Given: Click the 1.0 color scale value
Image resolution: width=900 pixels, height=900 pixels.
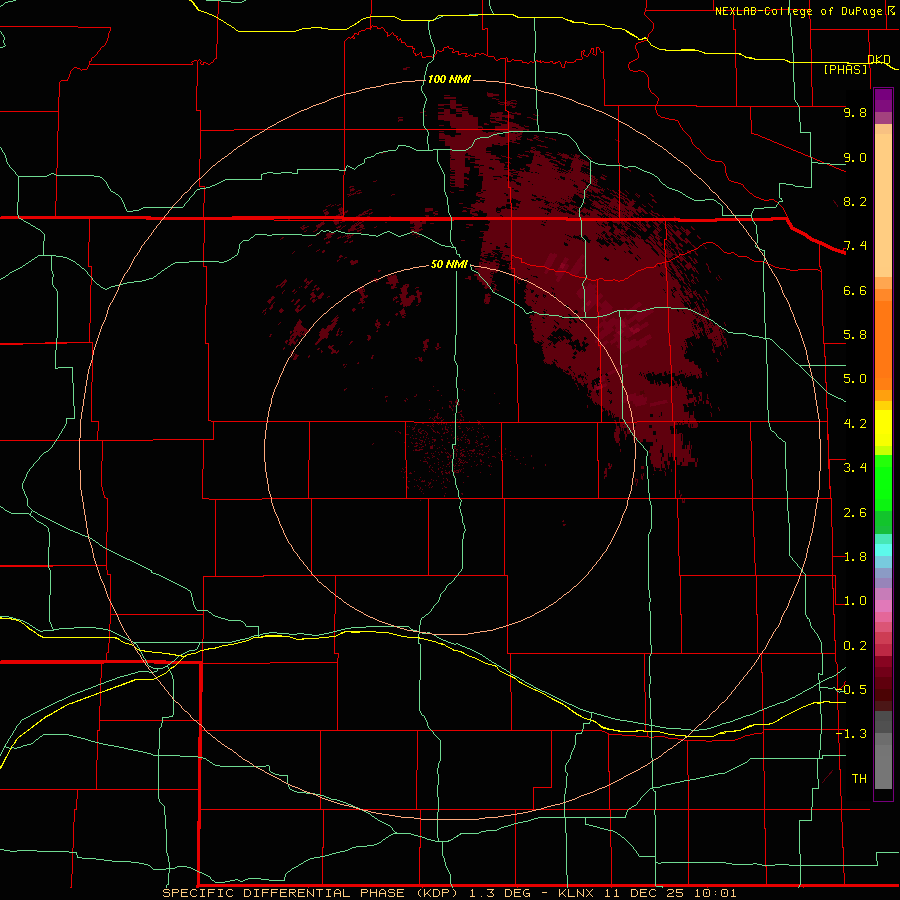Looking at the screenshot, I should [x=855, y=601].
